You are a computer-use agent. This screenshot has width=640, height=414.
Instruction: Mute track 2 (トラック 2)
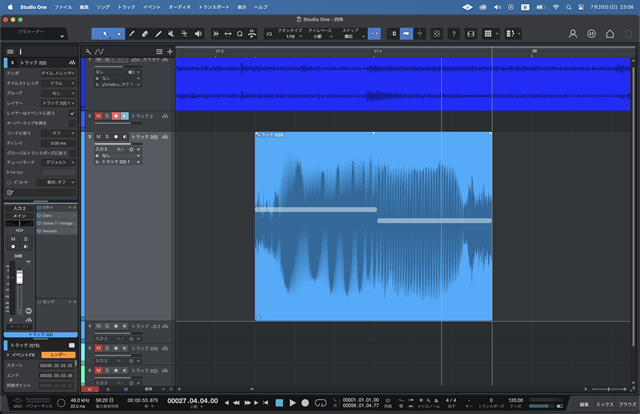pos(98,116)
